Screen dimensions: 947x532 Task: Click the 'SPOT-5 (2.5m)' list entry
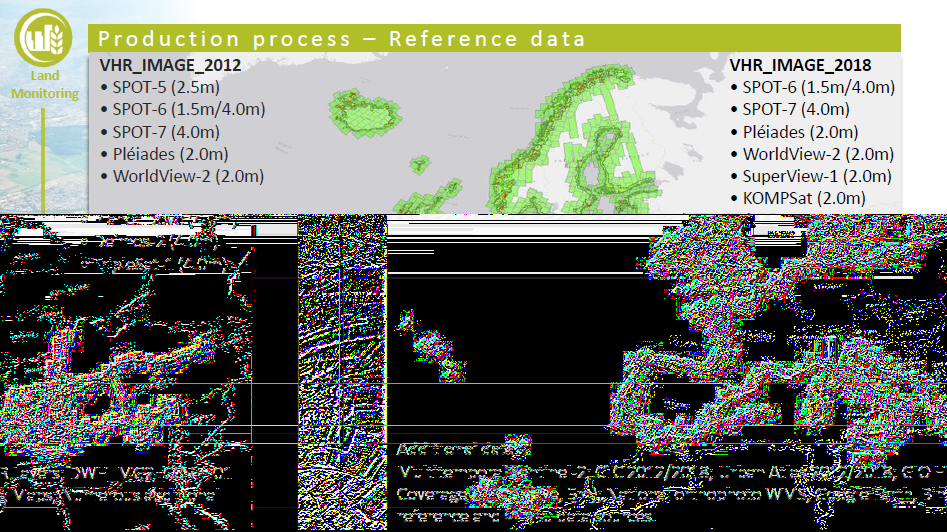(166, 87)
